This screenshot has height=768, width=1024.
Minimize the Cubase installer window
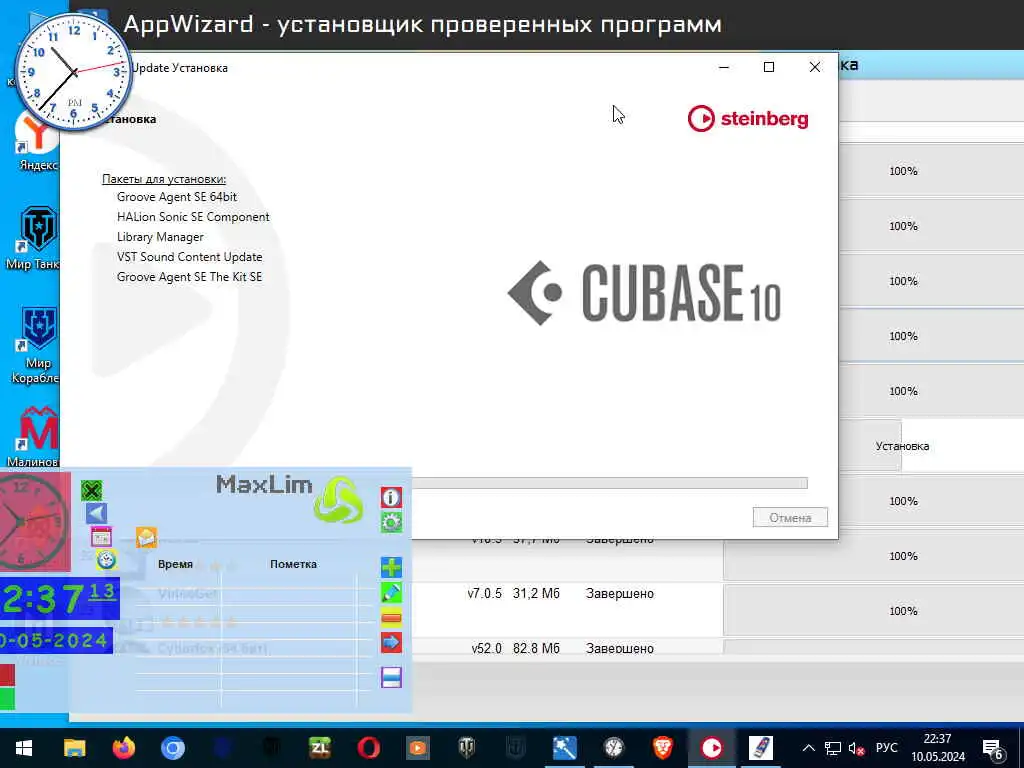(724, 67)
